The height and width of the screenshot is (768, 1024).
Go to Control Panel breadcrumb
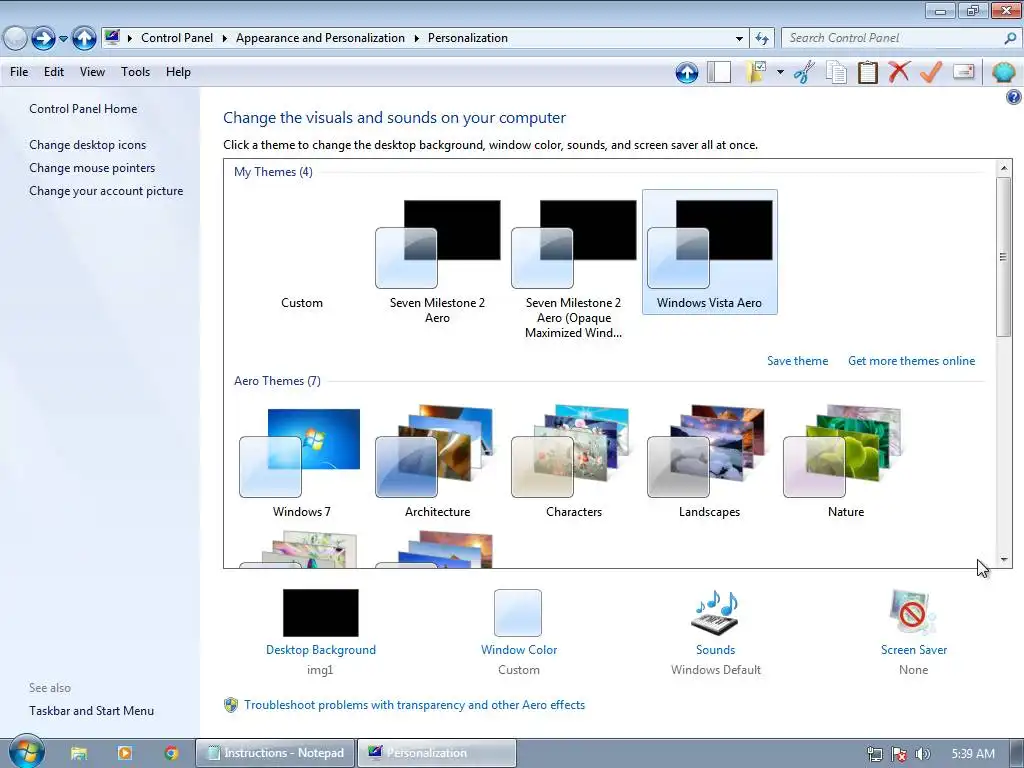point(177,38)
